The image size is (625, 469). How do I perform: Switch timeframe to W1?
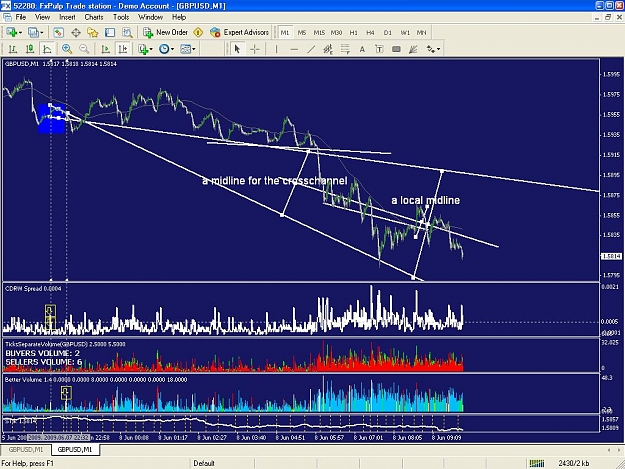[x=405, y=33]
